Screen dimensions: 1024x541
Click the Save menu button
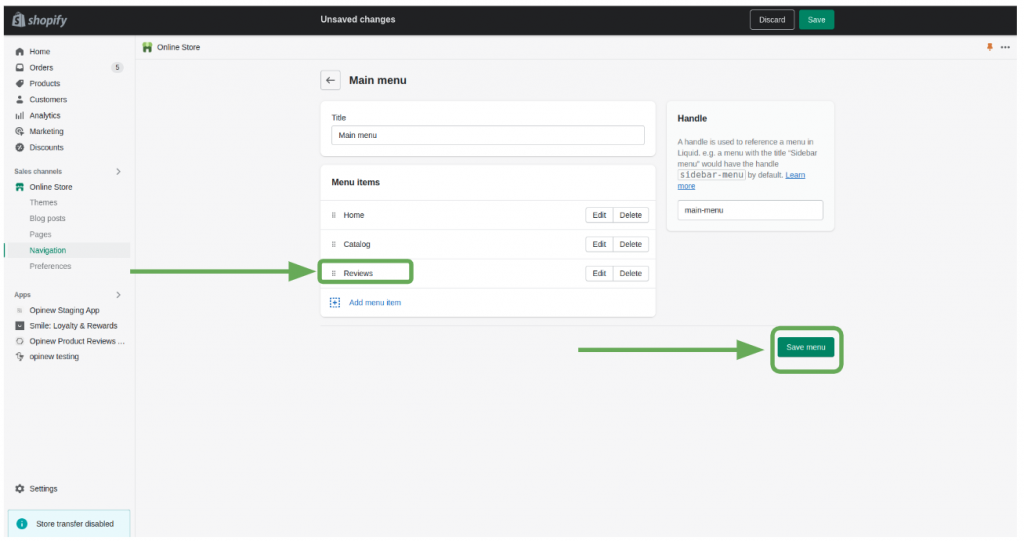(805, 347)
